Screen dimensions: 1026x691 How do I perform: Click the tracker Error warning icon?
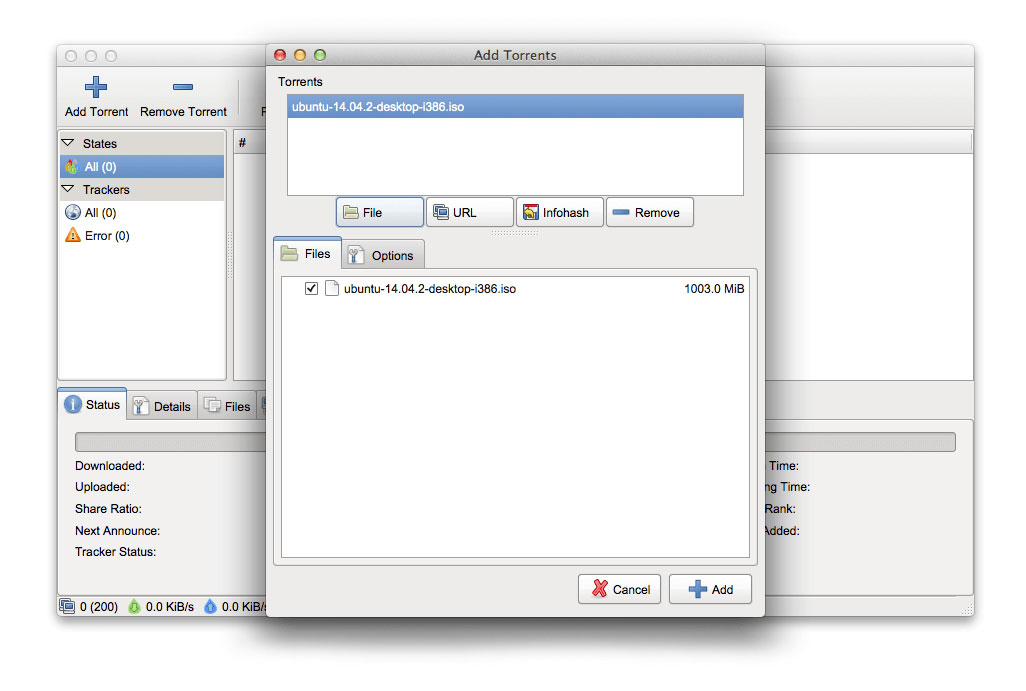(73, 235)
